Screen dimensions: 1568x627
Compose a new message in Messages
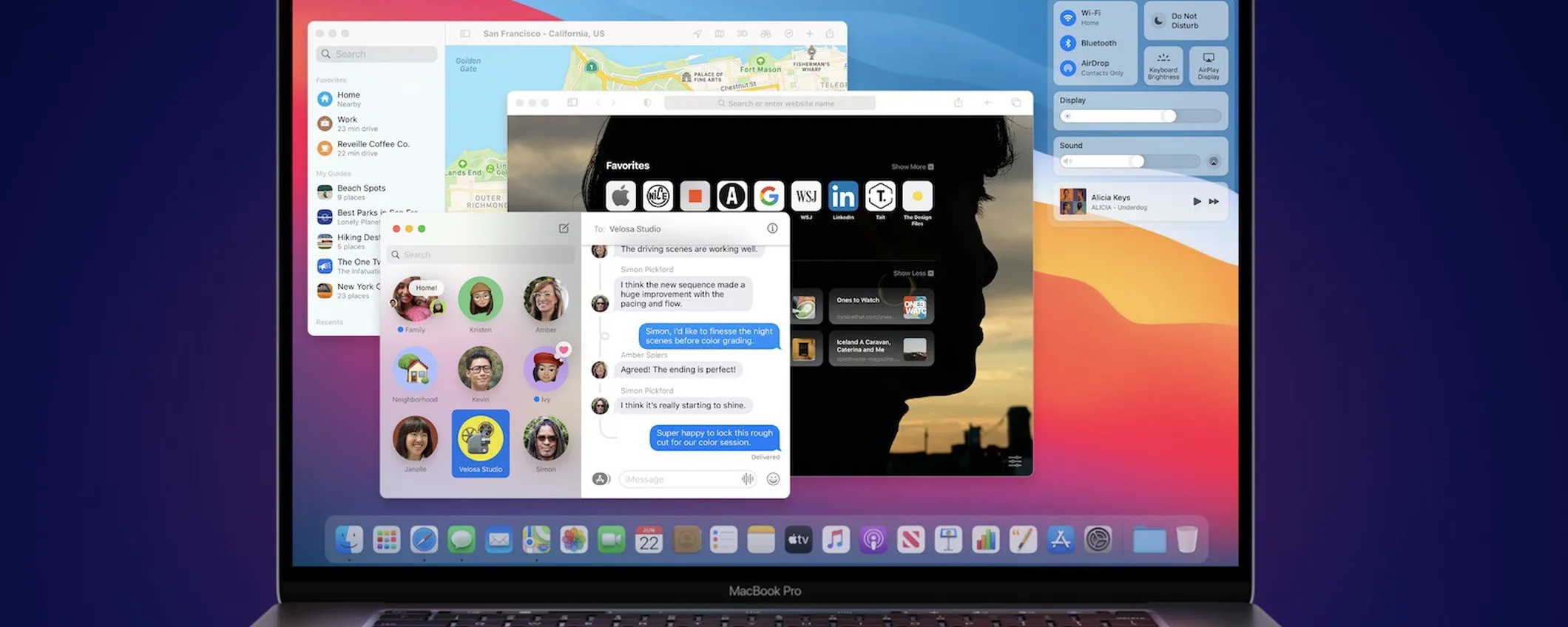point(564,228)
